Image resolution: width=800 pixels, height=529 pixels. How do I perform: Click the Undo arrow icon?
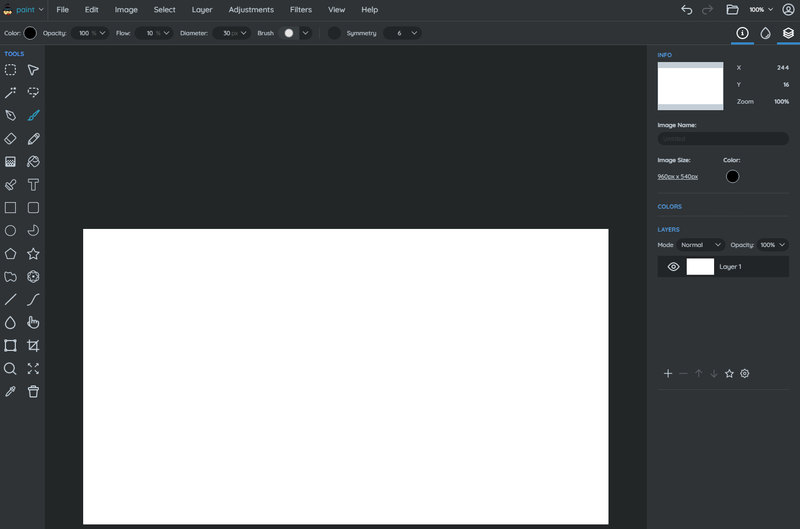coord(686,9)
